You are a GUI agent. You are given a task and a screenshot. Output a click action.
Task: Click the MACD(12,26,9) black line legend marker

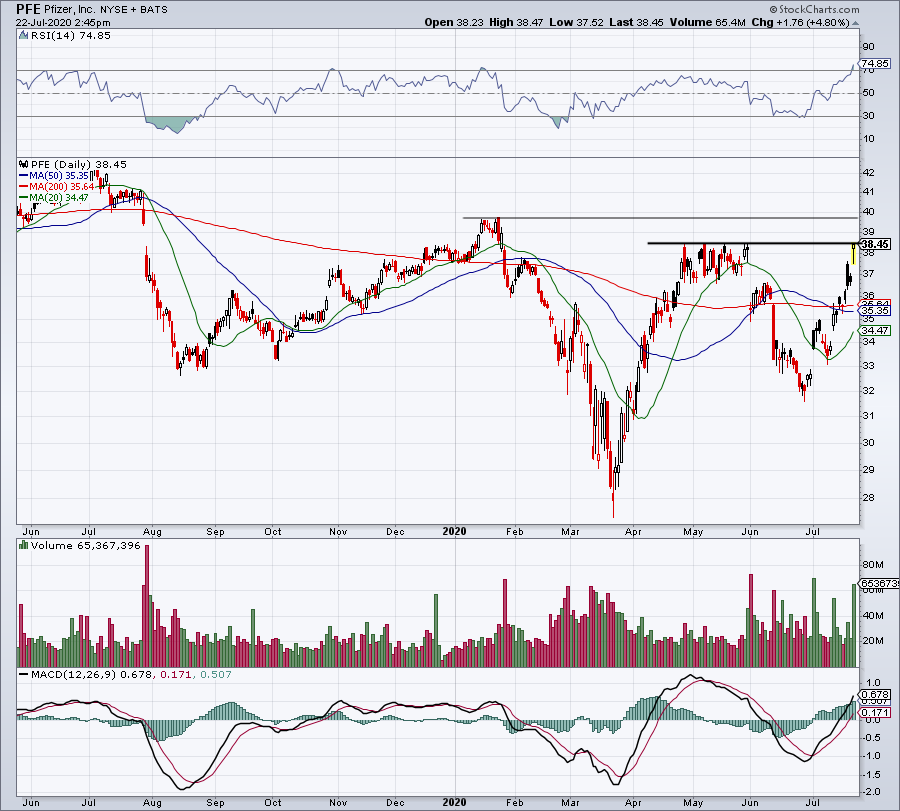(x=24, y=674)
